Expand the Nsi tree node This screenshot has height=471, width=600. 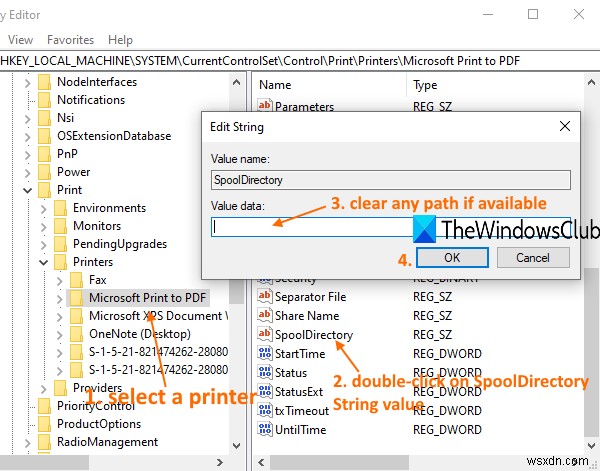click(x=28, y=119)
